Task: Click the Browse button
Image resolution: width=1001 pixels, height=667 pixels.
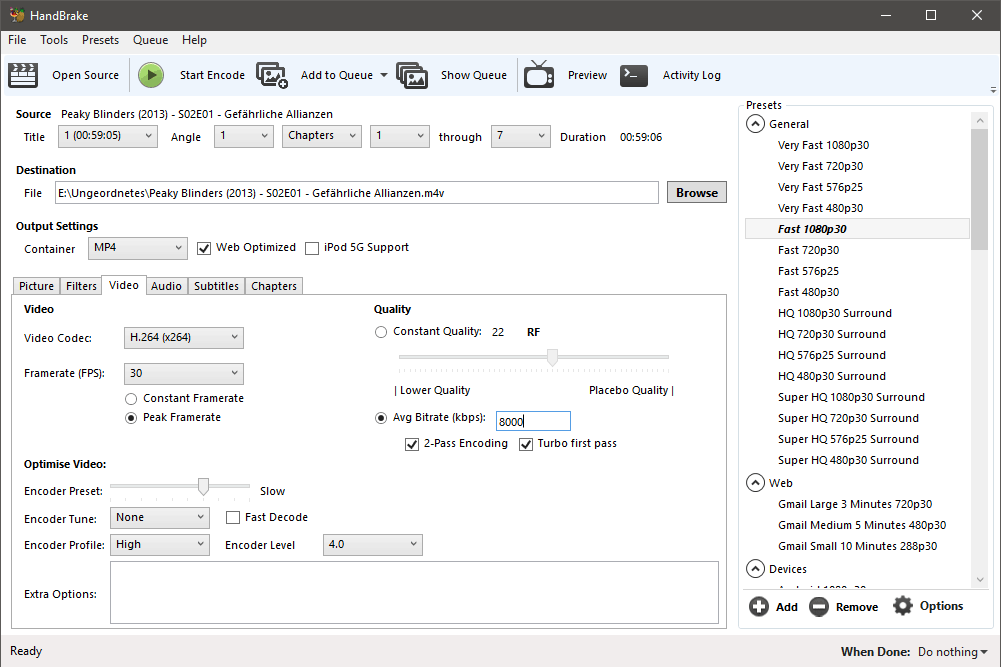Action: pos(696,193)
